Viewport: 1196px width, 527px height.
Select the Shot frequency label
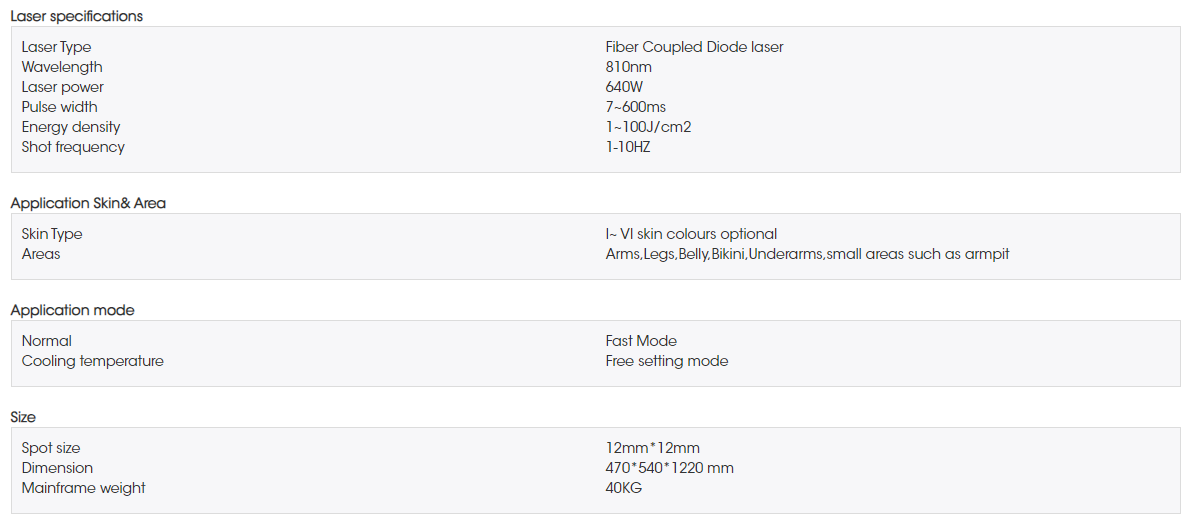pos(73,147)
